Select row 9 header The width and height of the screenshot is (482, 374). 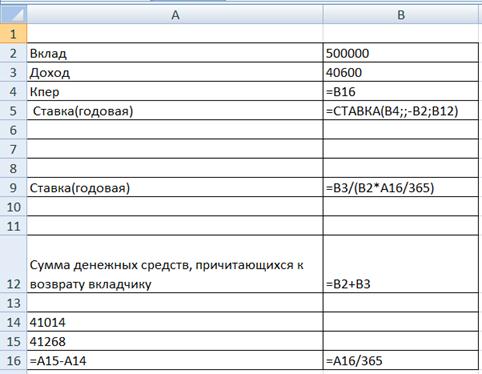(x=13, y=188)
